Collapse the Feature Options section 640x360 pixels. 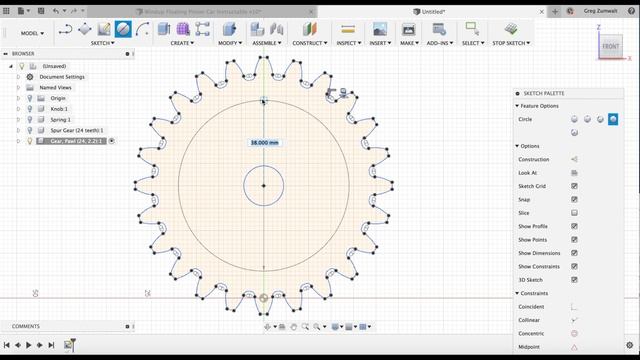click(x=517, y=106)
